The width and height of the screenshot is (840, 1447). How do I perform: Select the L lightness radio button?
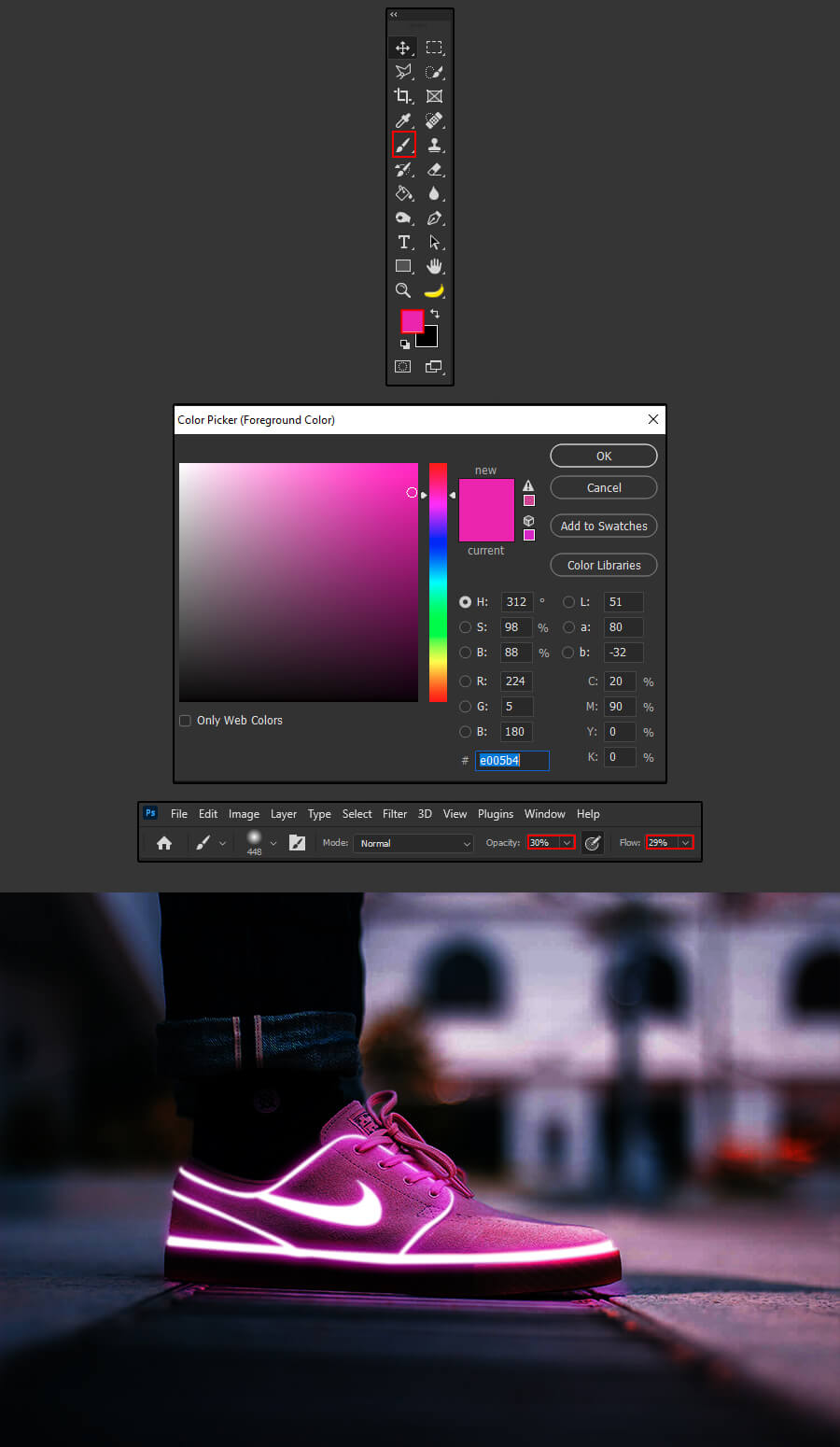point(568,602)
